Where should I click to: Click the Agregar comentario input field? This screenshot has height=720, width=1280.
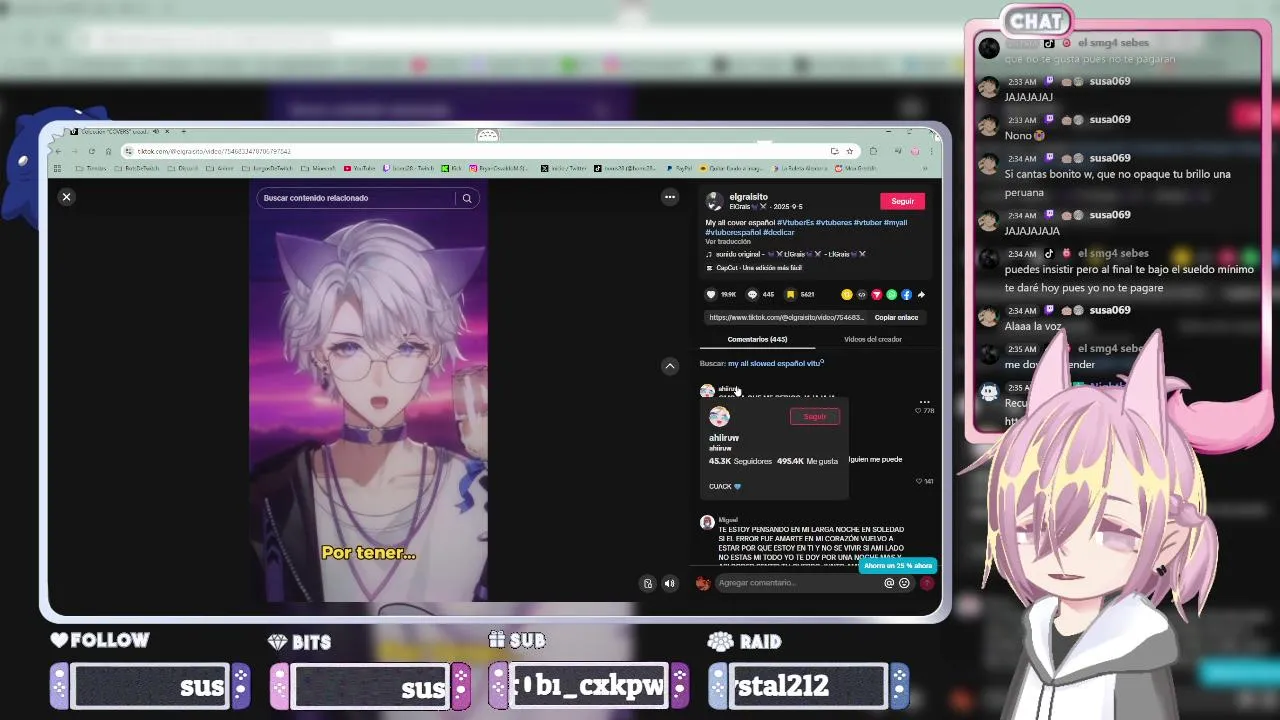tap(798, 583)
